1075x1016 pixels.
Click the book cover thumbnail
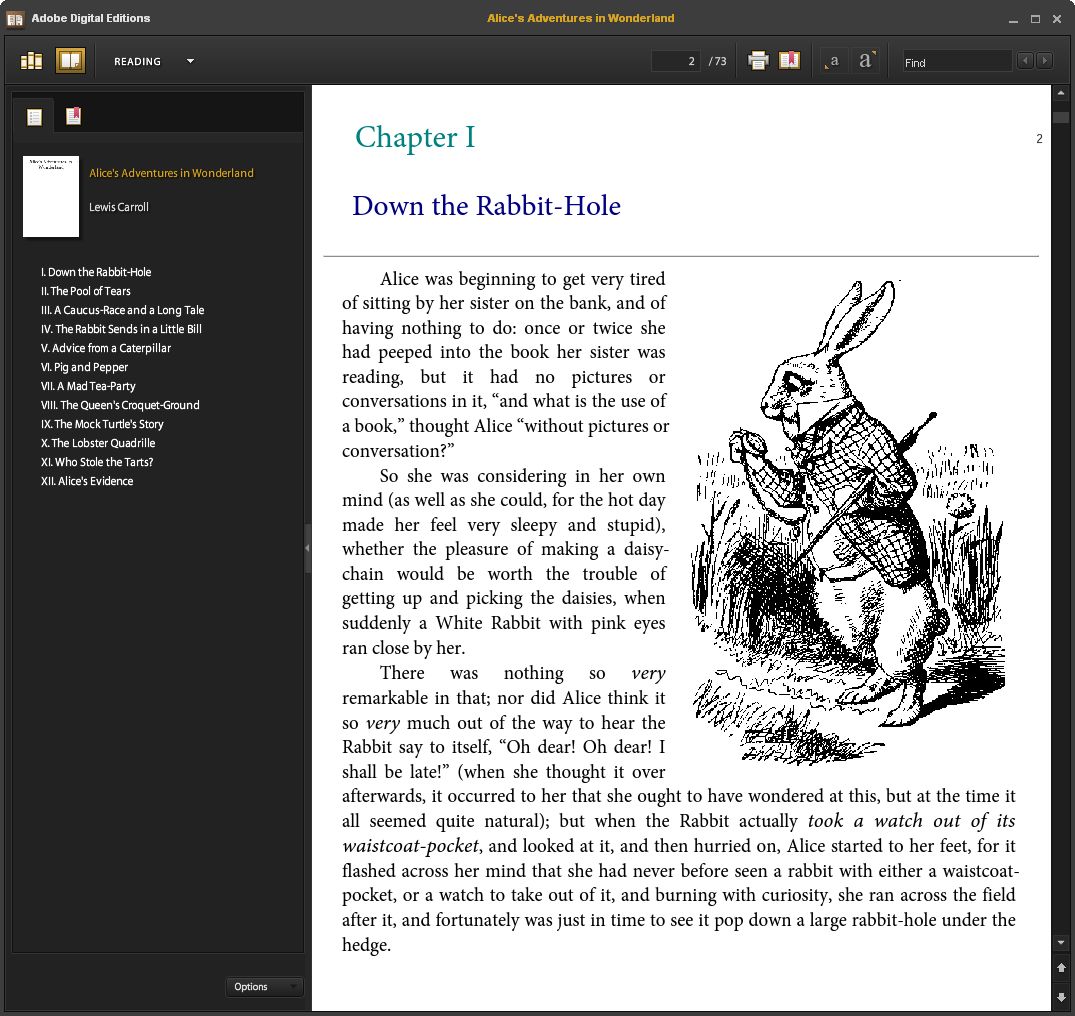[51, 196]
